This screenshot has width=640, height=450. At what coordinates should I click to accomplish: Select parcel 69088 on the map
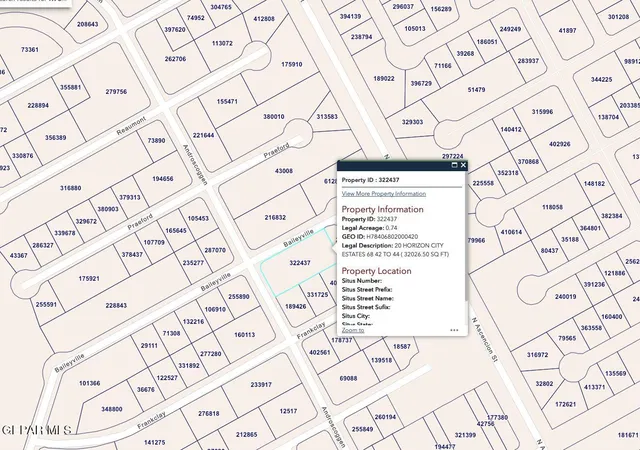[x=348, y=379]
